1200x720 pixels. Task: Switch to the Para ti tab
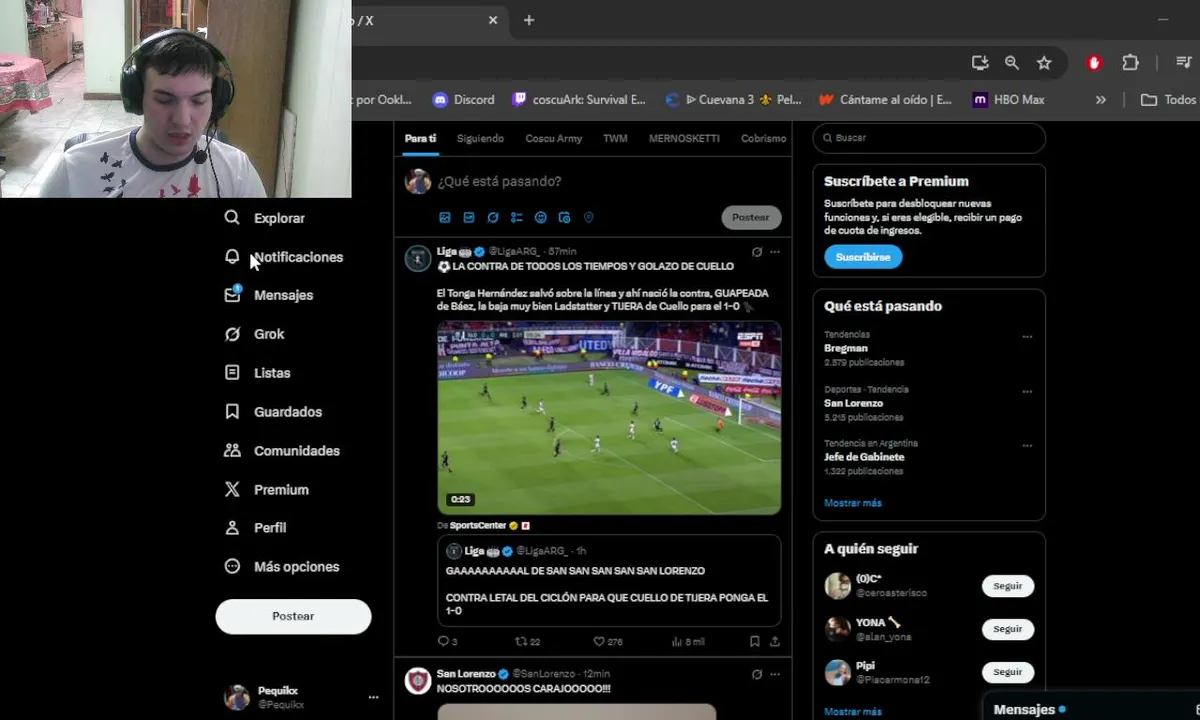420,138
